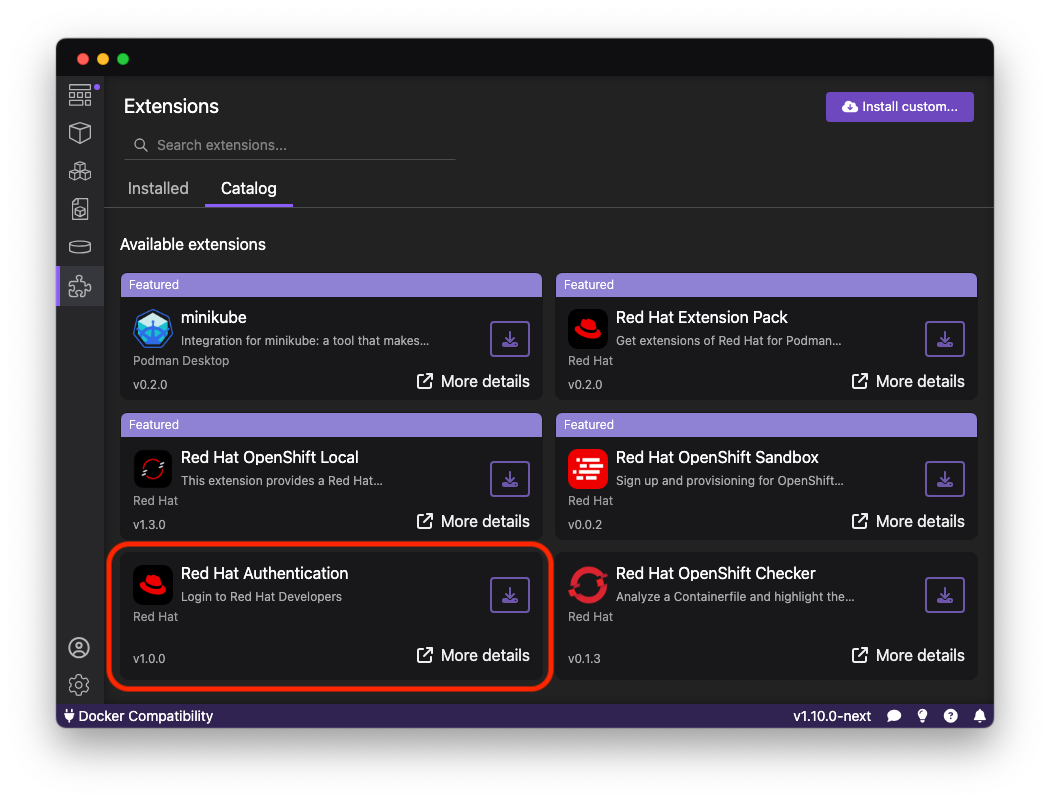1050x802 pixels.
Task: Open More details for Red Hat OpenShift Checker
Action: [x=907, y=655]
